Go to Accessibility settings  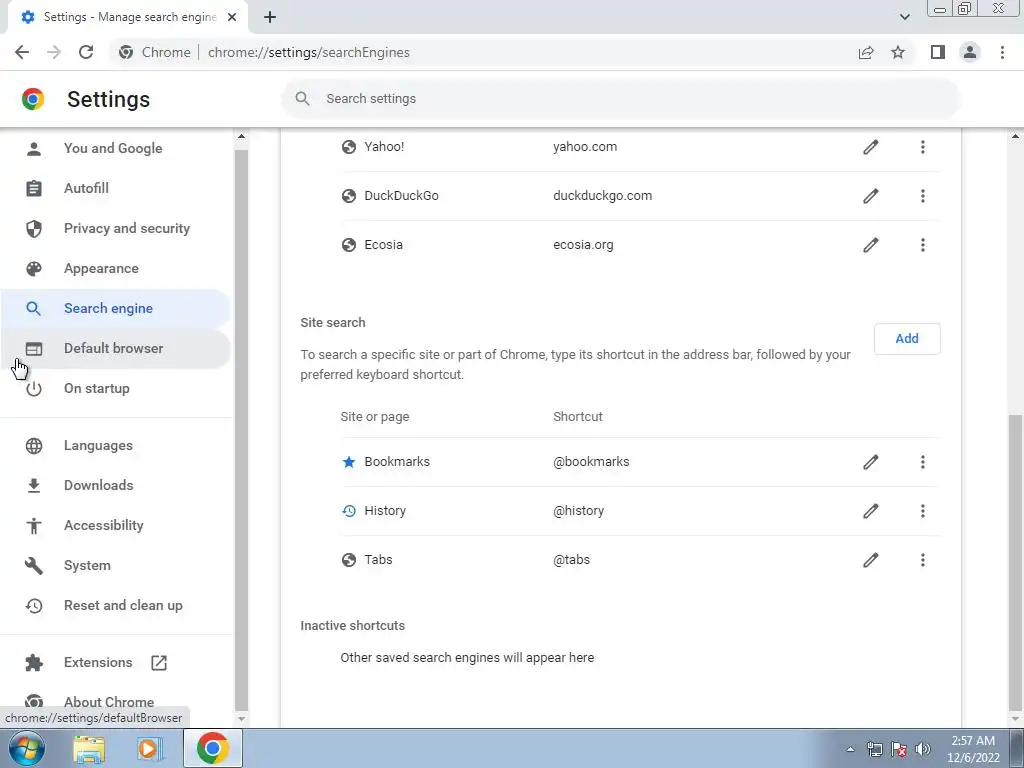point(116,525)
